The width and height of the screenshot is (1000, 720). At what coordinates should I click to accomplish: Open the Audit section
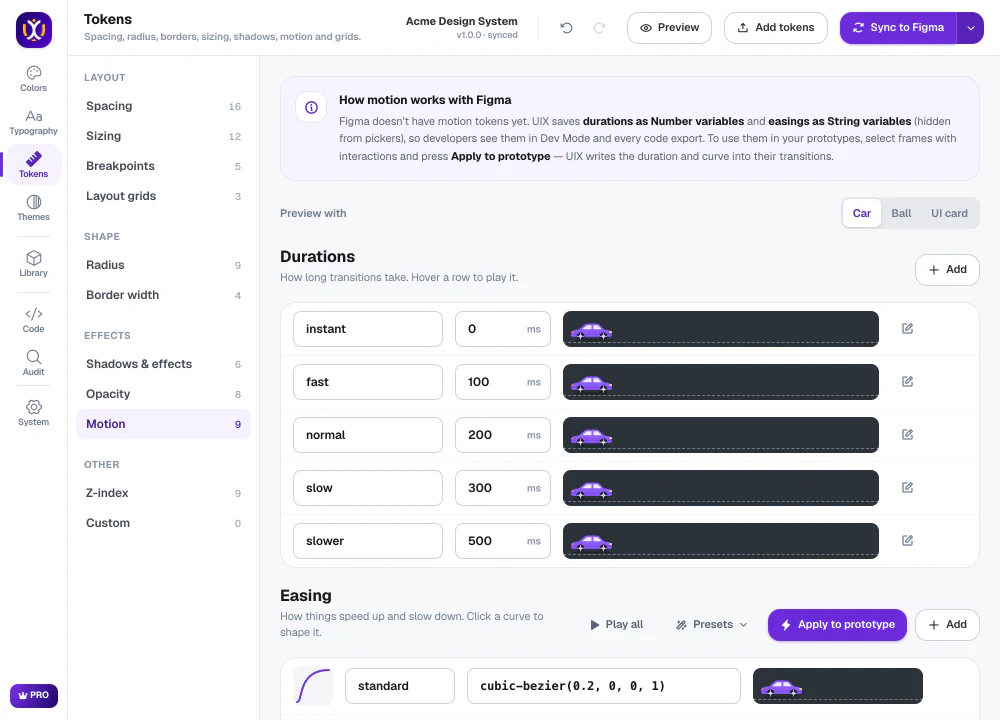33,363
